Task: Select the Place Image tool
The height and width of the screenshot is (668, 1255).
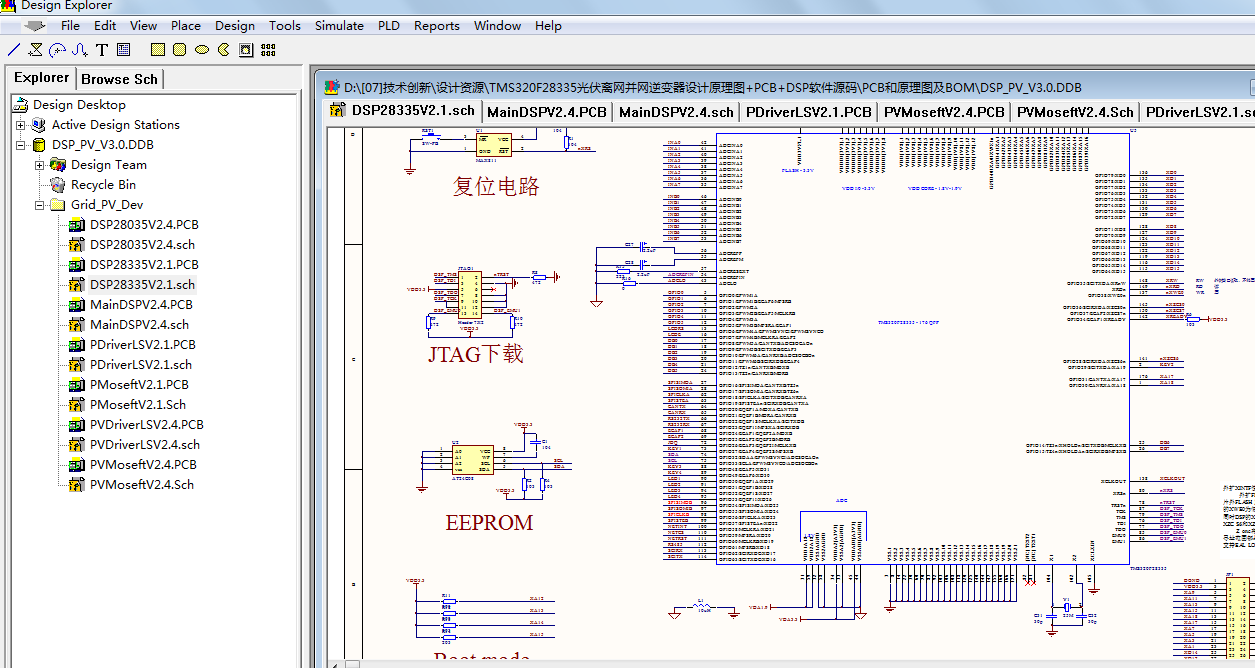Action: coord(245,49)
